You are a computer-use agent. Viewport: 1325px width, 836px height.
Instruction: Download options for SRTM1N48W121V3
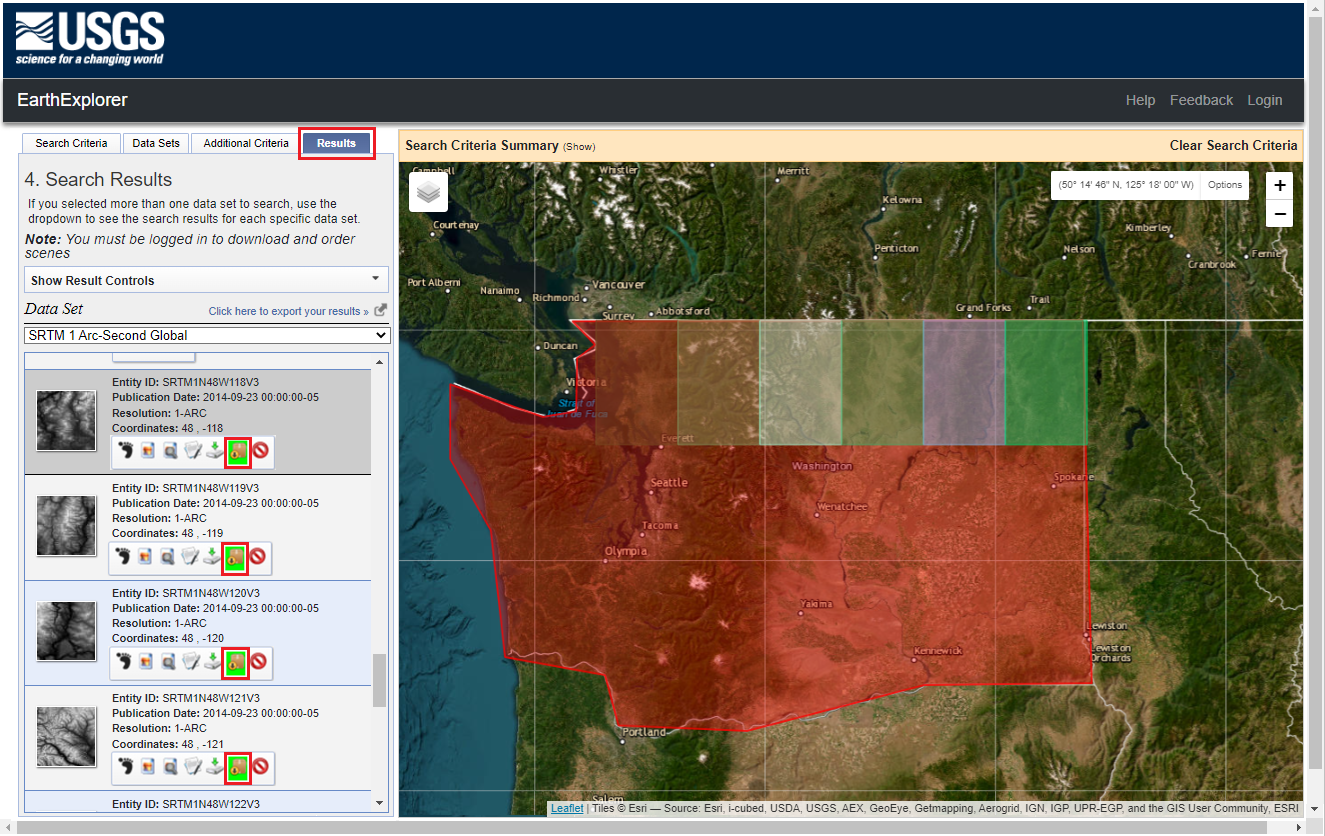tap(214, 768)
